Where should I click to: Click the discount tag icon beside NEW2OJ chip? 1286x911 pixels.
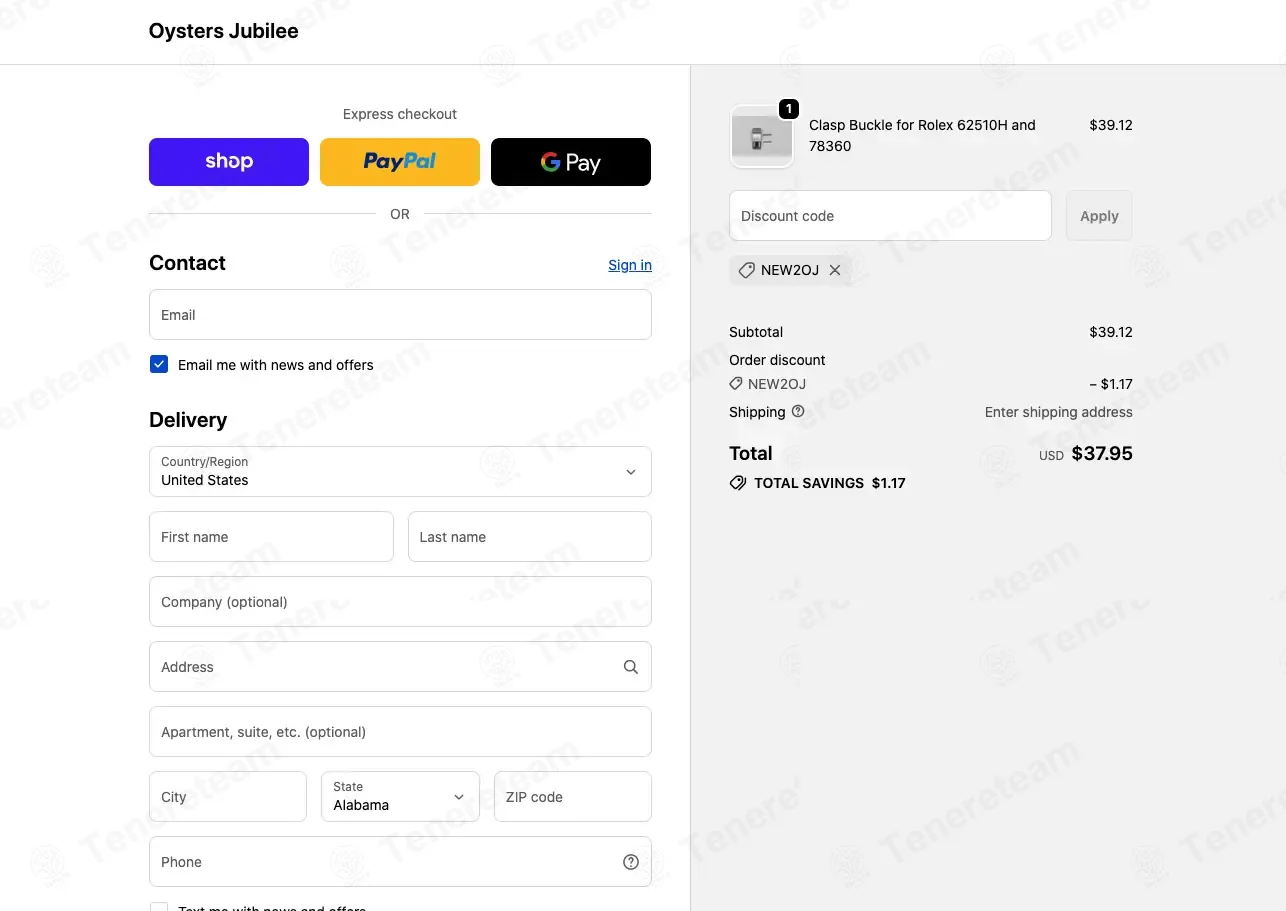tap(746, 270)
